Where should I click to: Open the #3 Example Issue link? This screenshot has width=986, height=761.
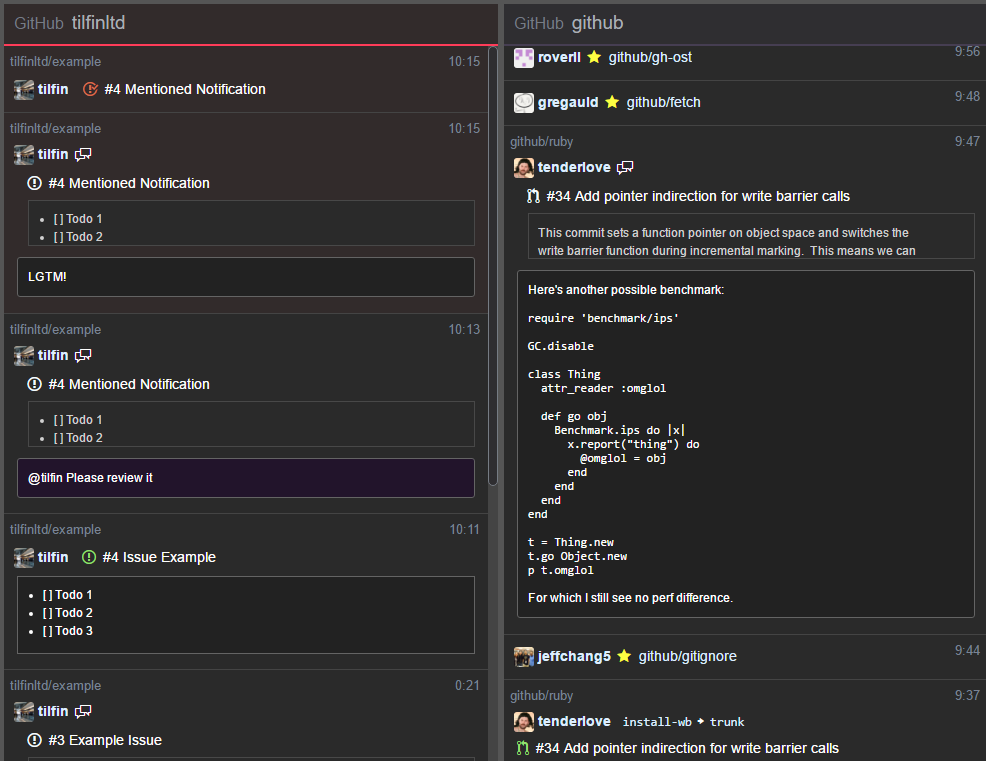[105, 740]
